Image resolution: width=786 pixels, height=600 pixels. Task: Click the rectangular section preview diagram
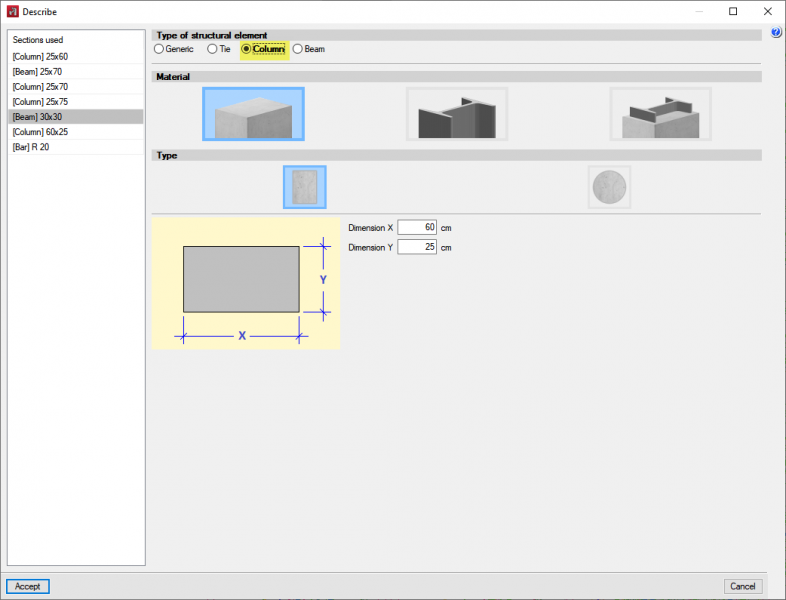point(242,280)
